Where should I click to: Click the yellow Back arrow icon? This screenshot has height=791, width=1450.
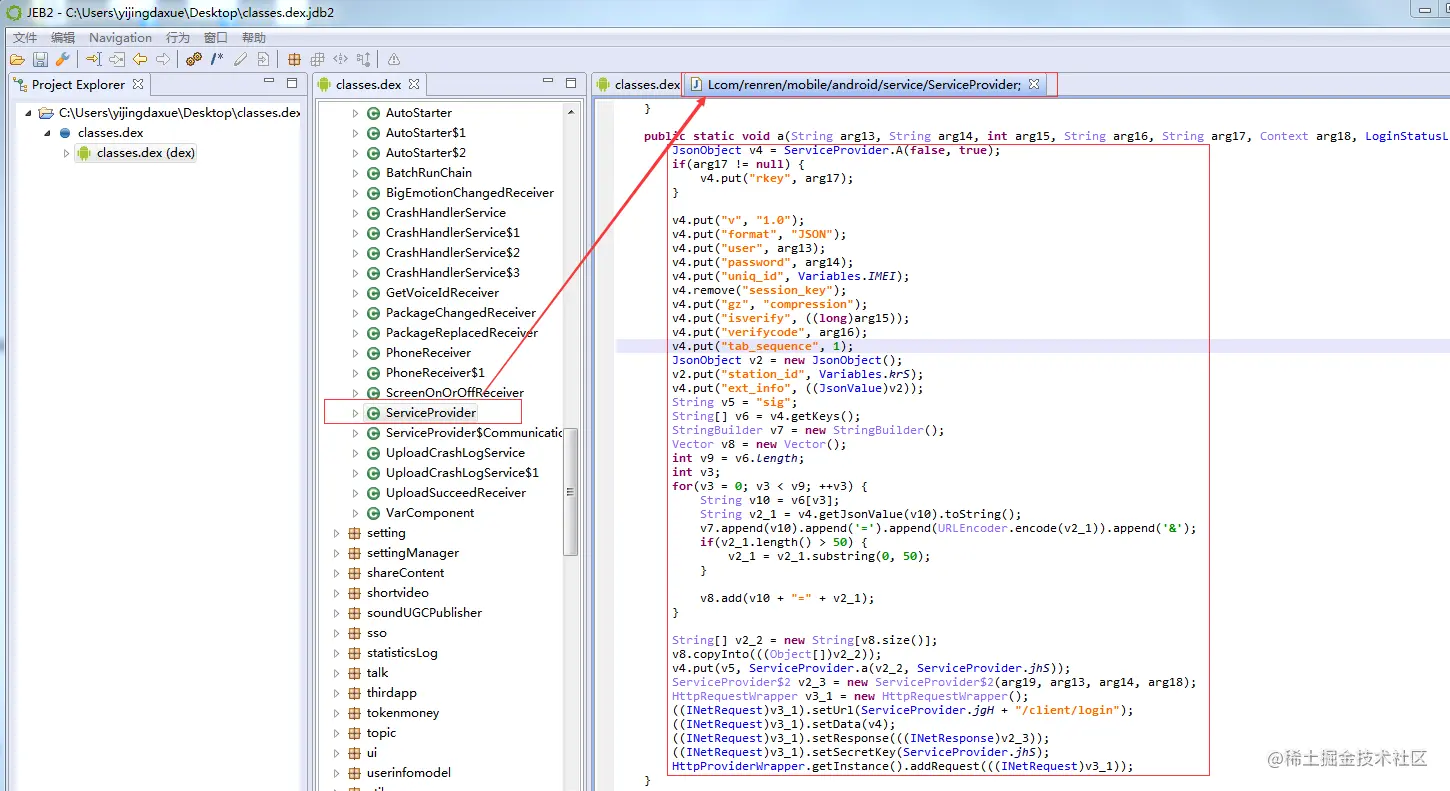pyautogui.click(x=140, y=60)
